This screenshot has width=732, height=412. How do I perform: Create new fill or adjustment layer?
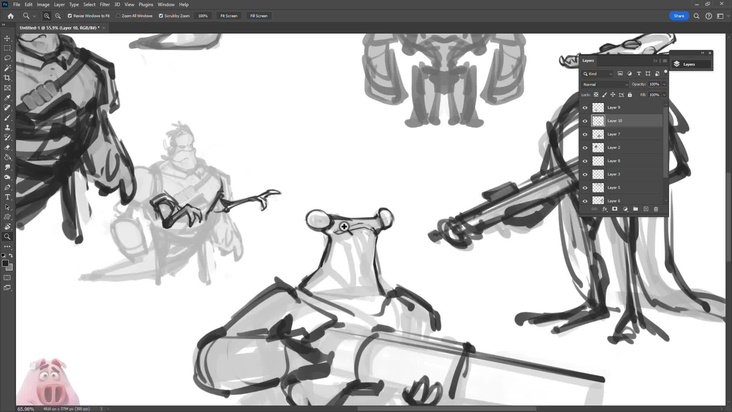coord(625,209)
